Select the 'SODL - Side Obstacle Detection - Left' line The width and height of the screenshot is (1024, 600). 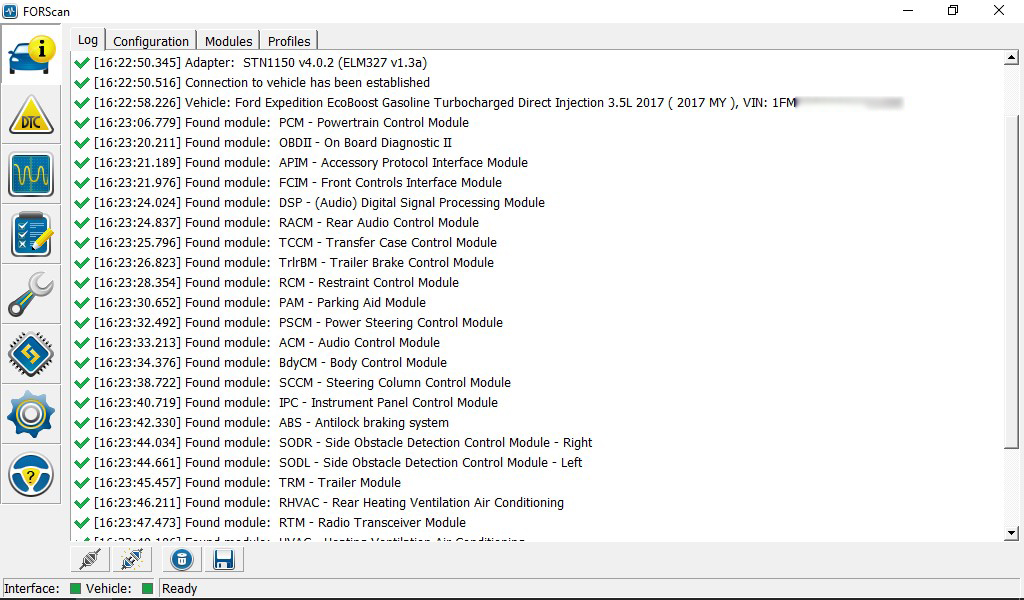pyautogui.click(x=328, y=463)
